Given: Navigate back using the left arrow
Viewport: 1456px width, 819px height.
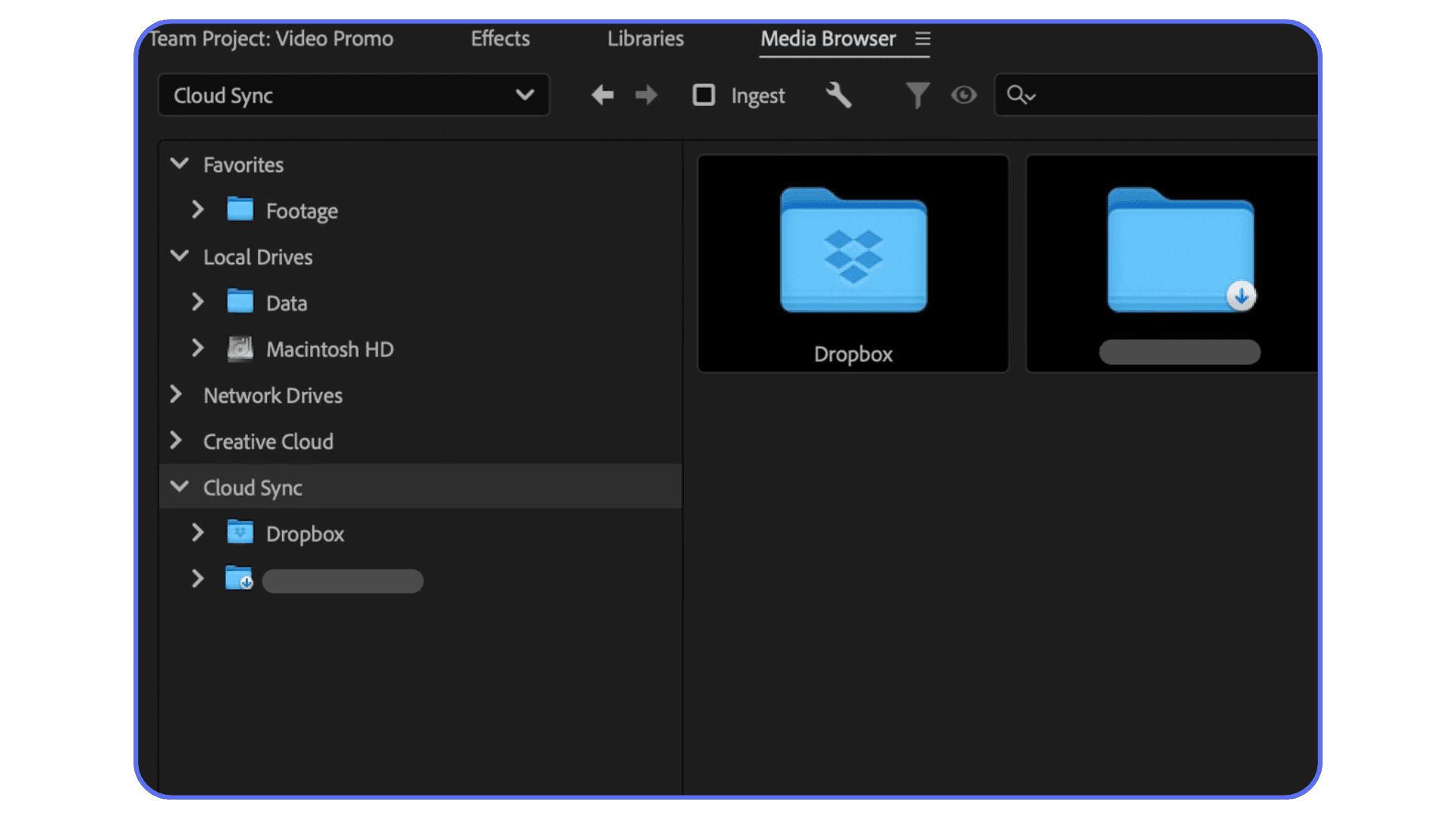Looking at the screenshot, I should [602, 96].
